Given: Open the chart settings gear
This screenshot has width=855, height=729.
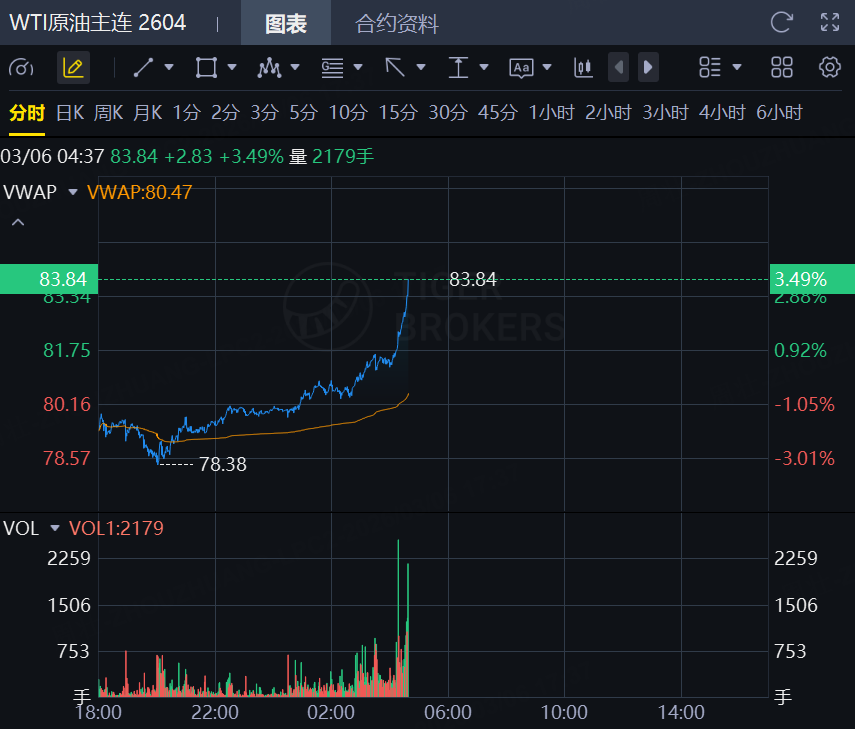Looking at the screenshot, I should [x=829, y=68].
